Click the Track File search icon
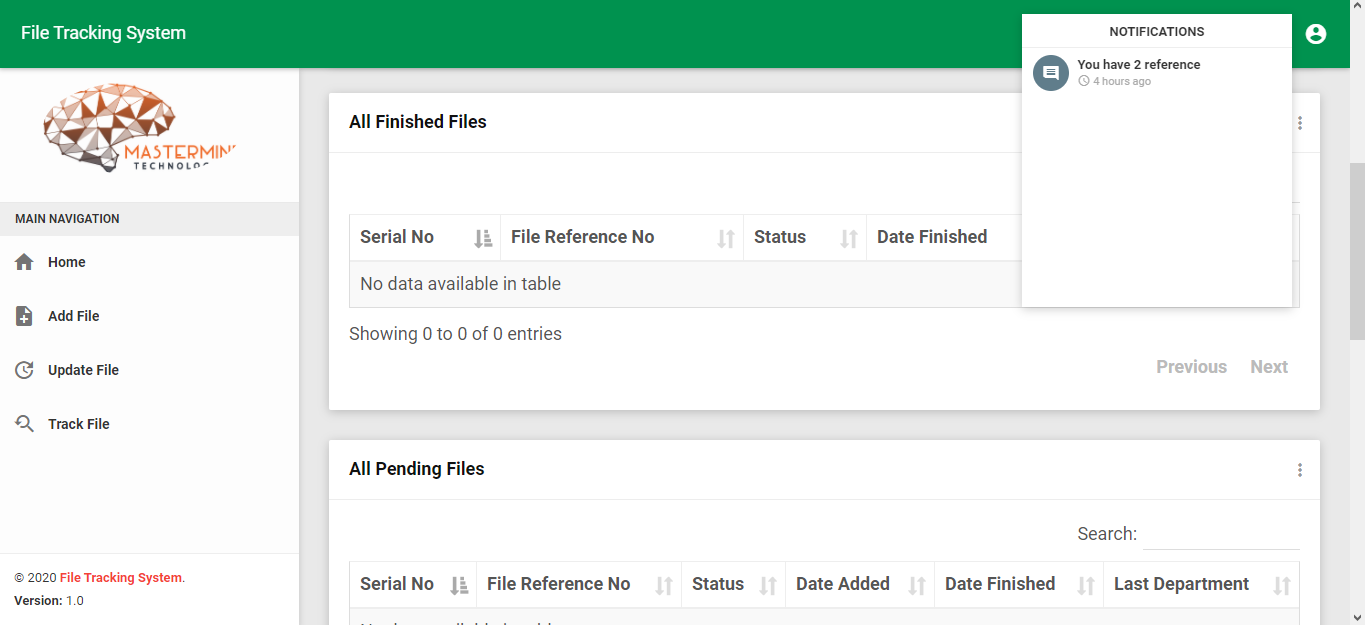The image size is (1365, 625). (x=25, y=424)
